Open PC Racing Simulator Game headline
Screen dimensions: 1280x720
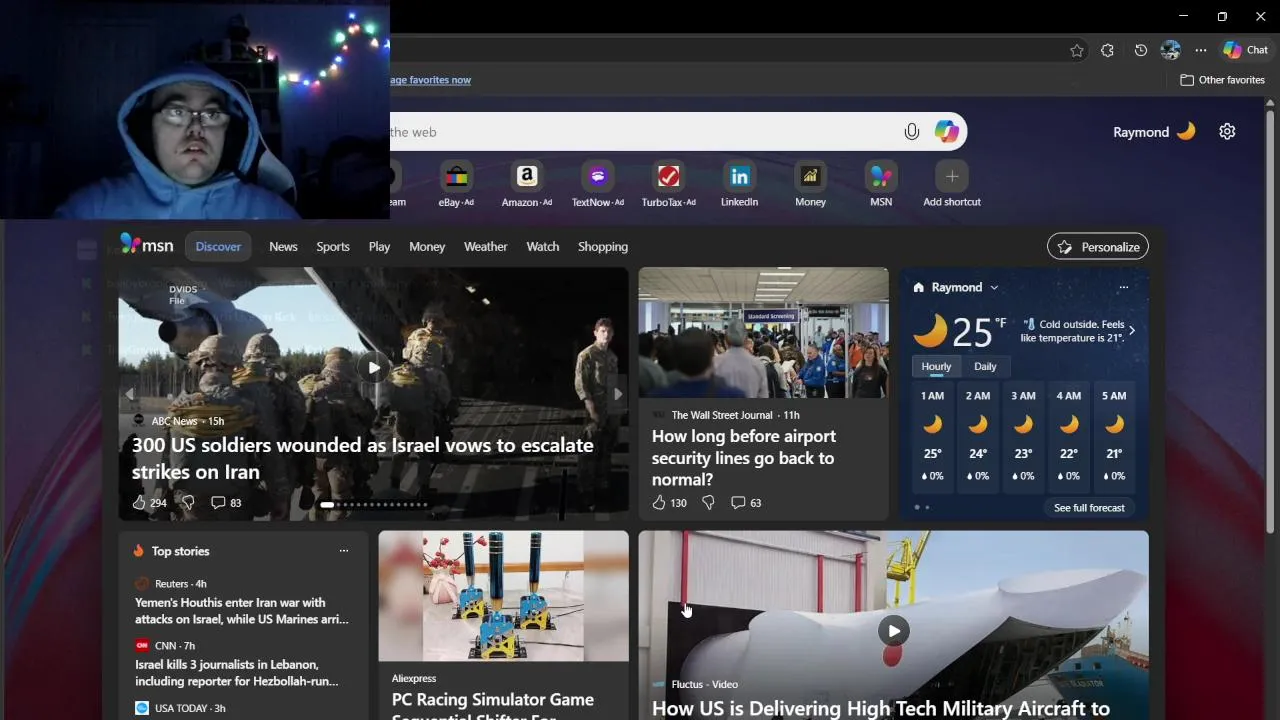tap(493, 706)
